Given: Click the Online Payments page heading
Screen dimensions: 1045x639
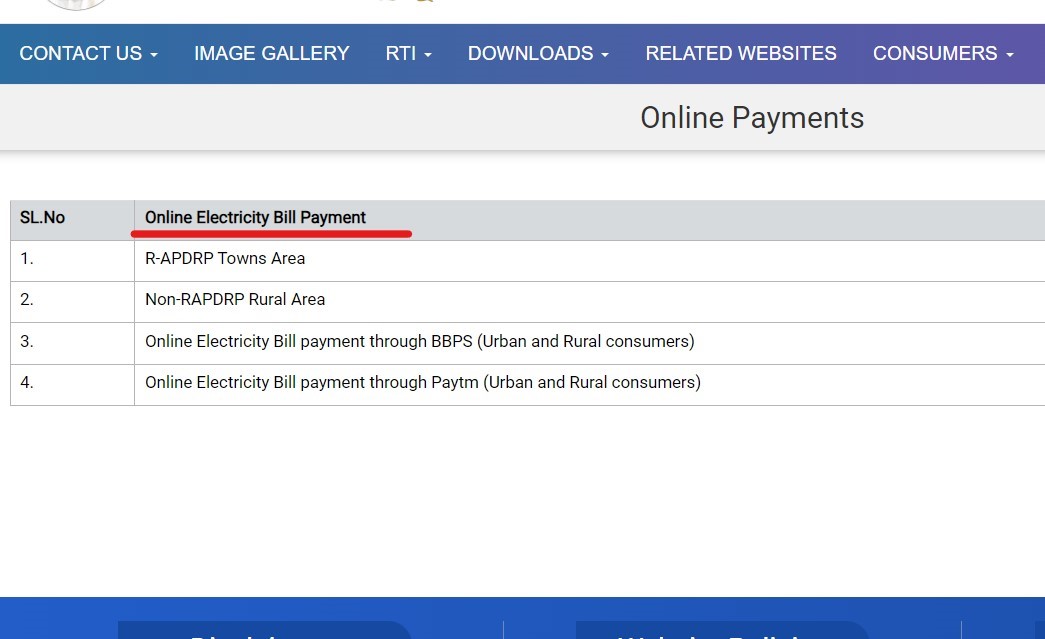Looking at the screenshot, I should pos(752,117).
